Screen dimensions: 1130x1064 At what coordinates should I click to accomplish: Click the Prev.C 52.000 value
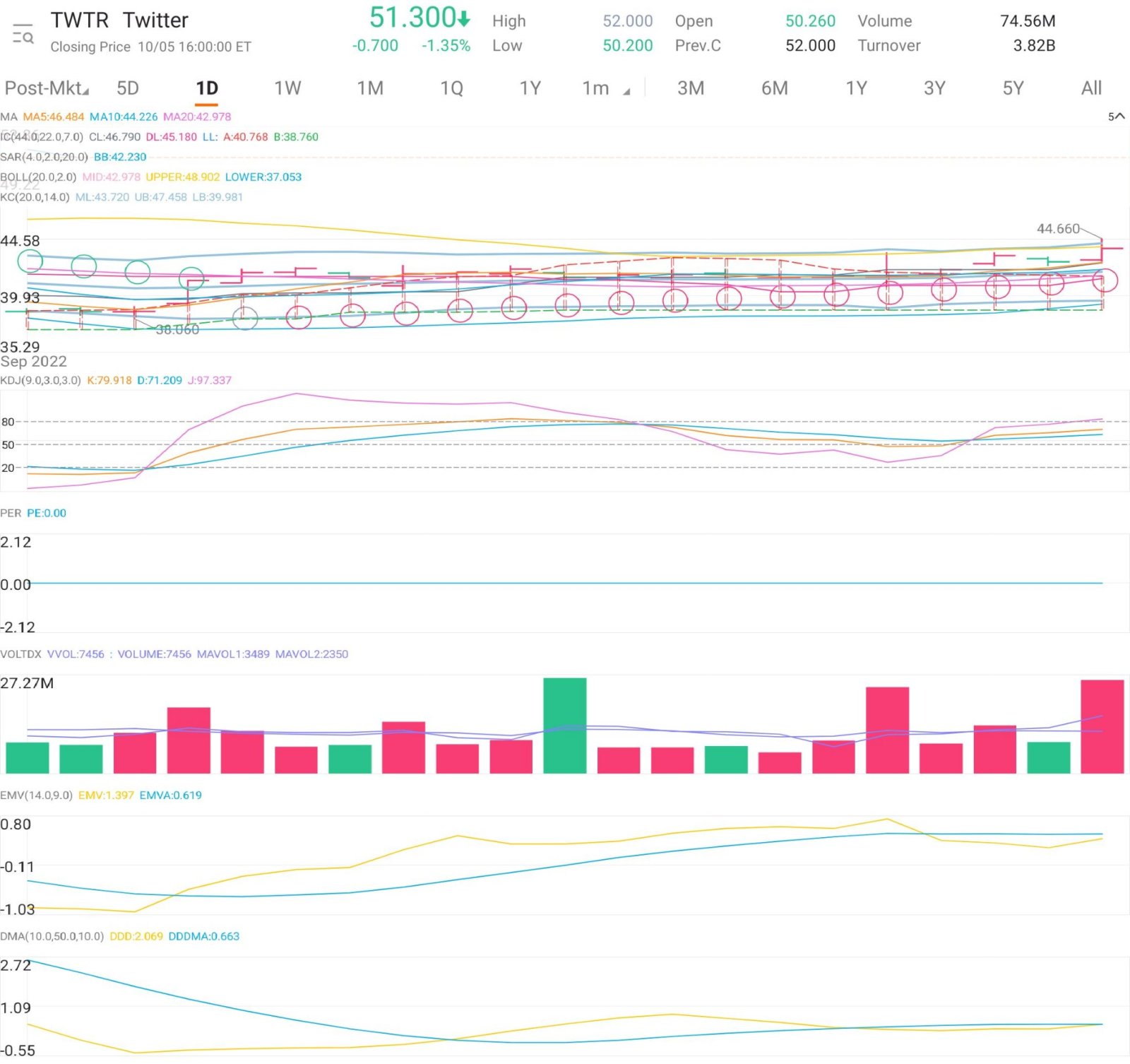pyautogui.click(x=810, y=46)
